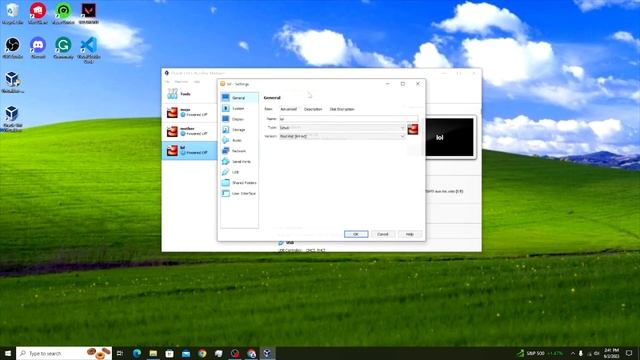This screenshot has width=640, height=360.
Task: Show hidden system tray icons
Action: (573, 353)
